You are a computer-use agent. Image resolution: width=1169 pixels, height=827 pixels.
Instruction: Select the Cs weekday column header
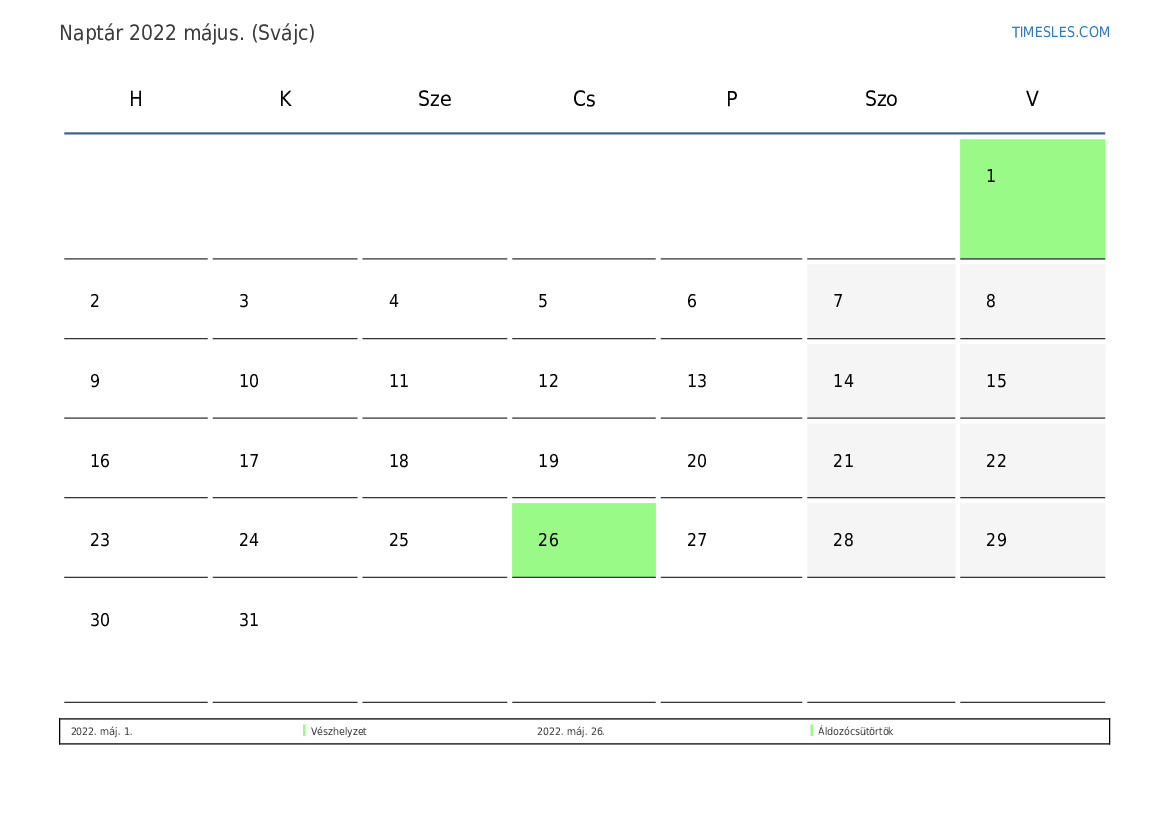pos(584,99)
